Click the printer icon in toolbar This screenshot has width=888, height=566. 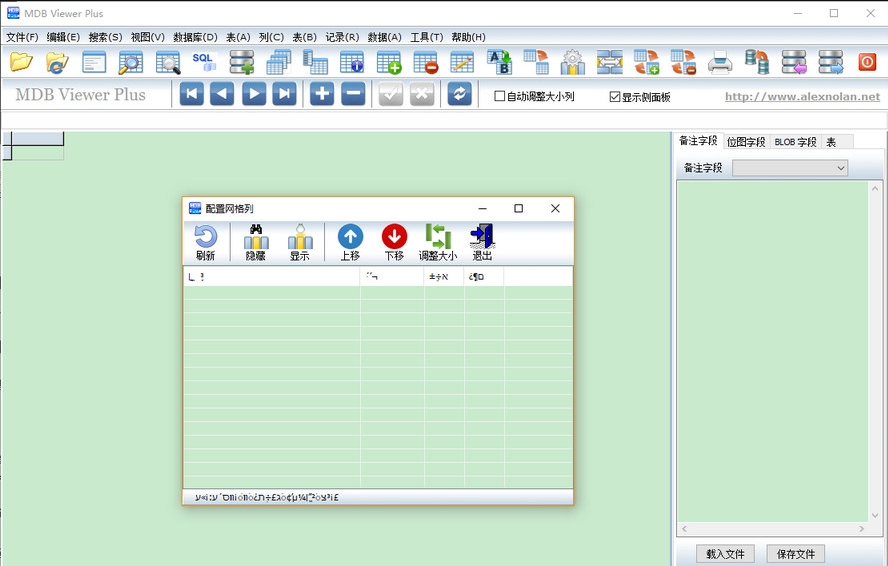tap(720, 63)
